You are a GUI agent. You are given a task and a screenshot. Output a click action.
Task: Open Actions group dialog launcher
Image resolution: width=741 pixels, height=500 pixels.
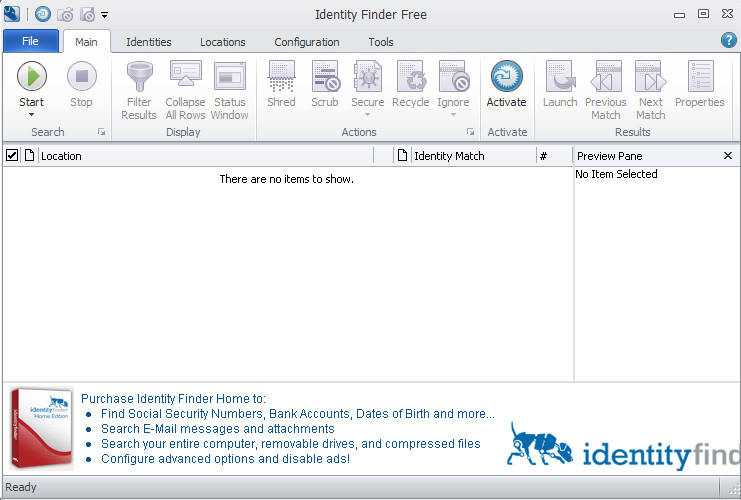coord(470,132)
